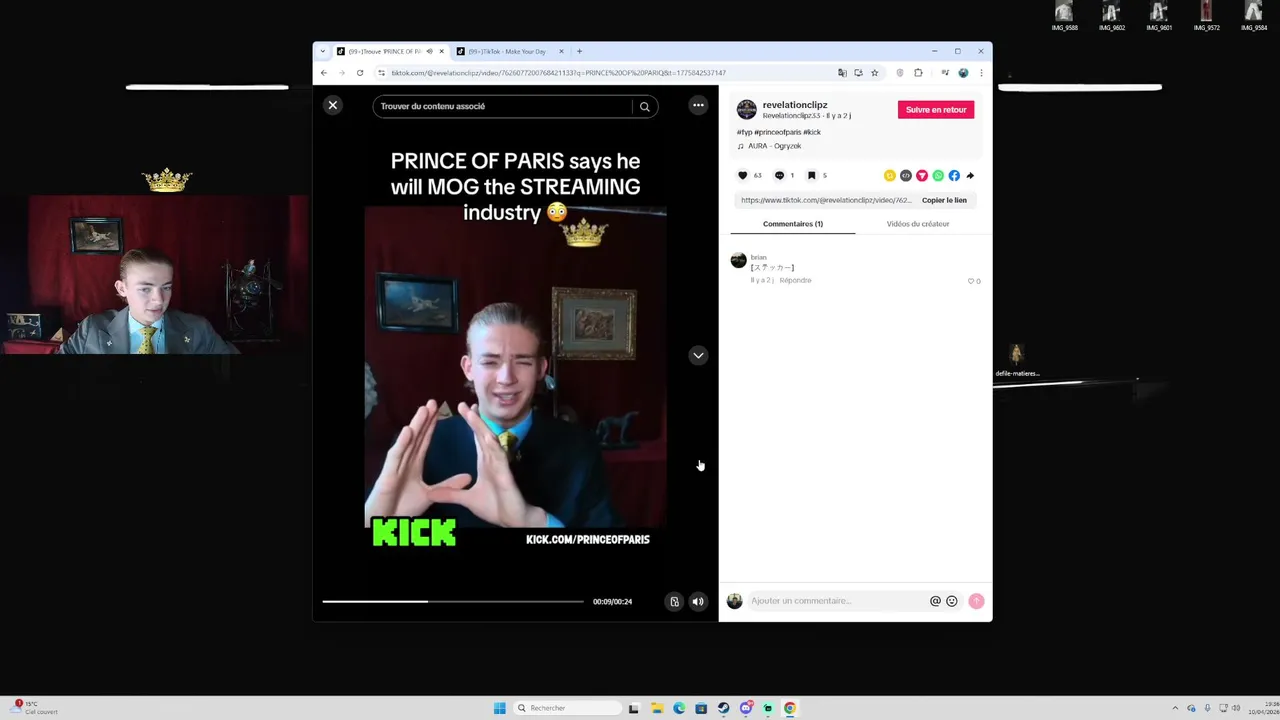Open Steam from the taskbar
The image size is (1280, 720).
(x=723, y=708)
